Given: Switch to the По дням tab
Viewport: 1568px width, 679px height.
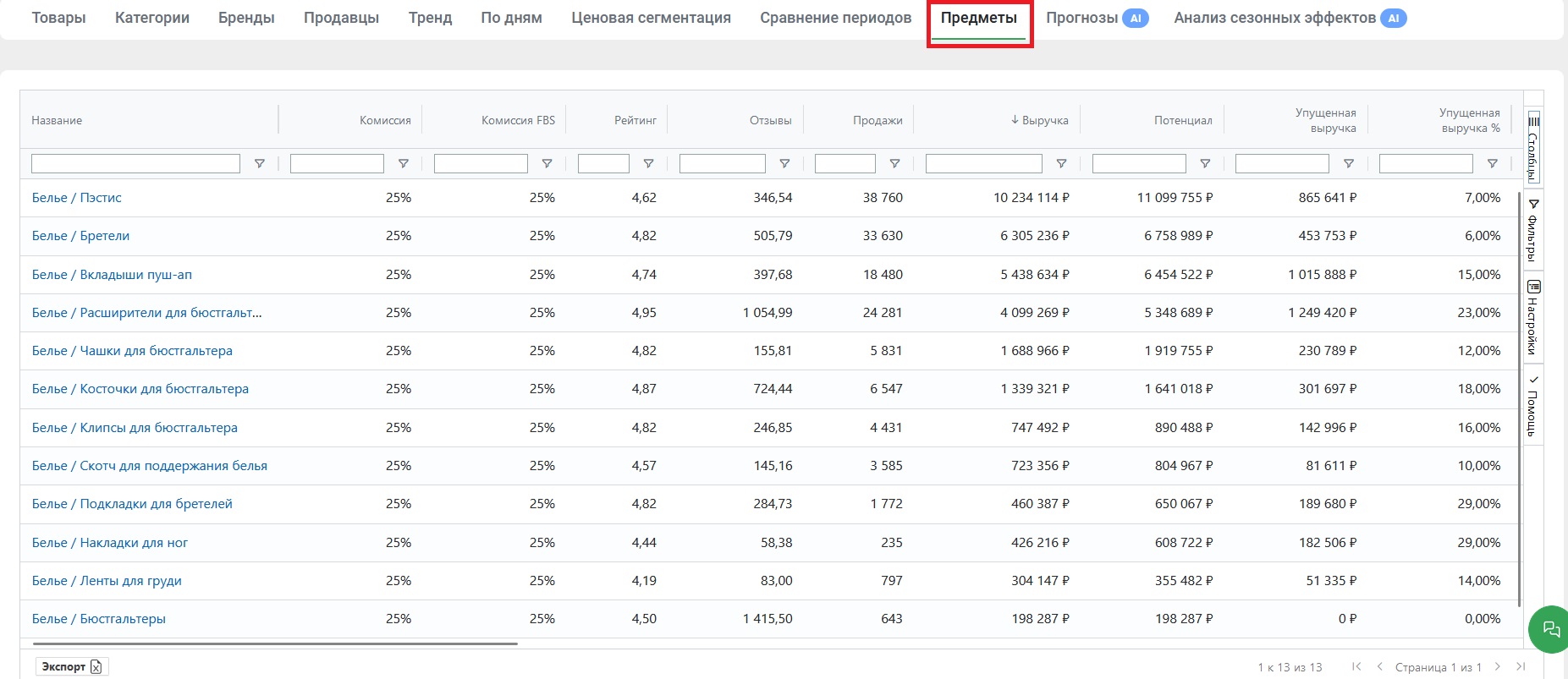Looking at the screenshot, I should (511, 18).
